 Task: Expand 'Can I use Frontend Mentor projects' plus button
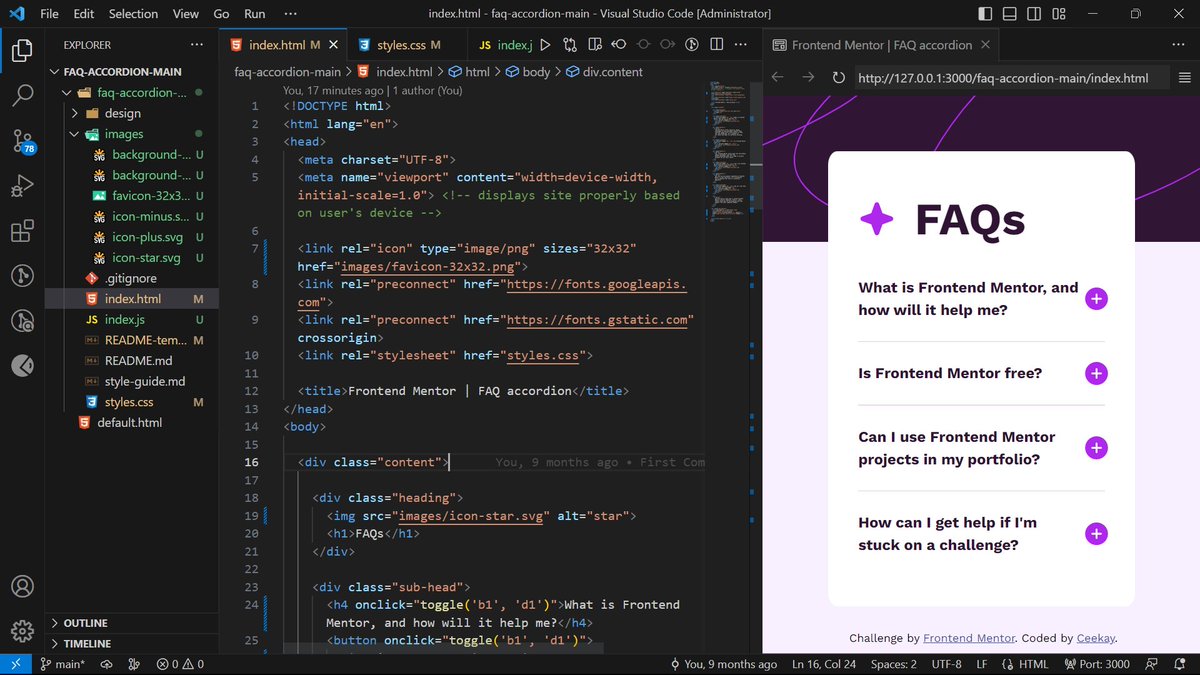coord(1096,448)
